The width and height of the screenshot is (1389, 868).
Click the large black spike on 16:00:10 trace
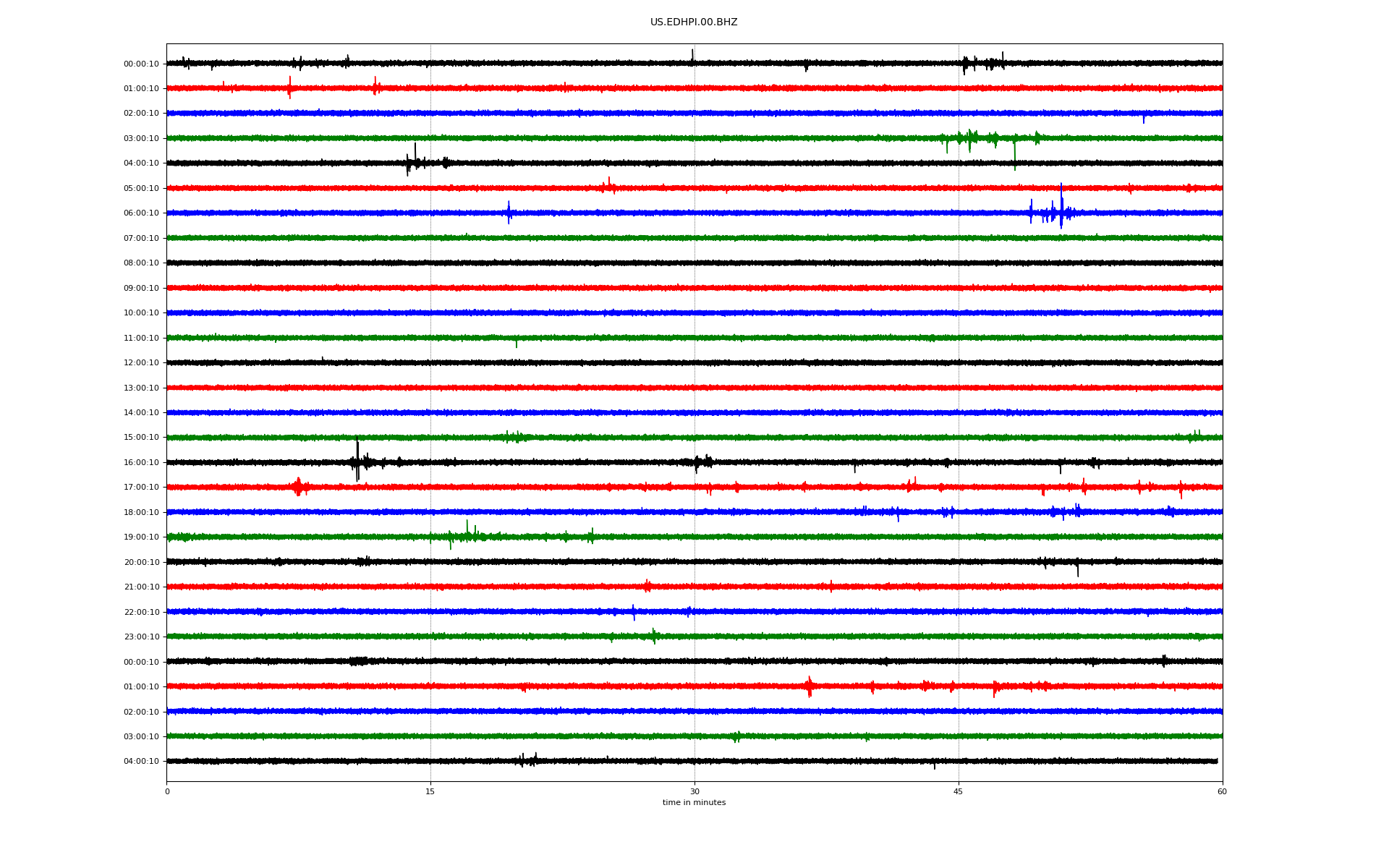pyautogui.click(x=357, y=461)
